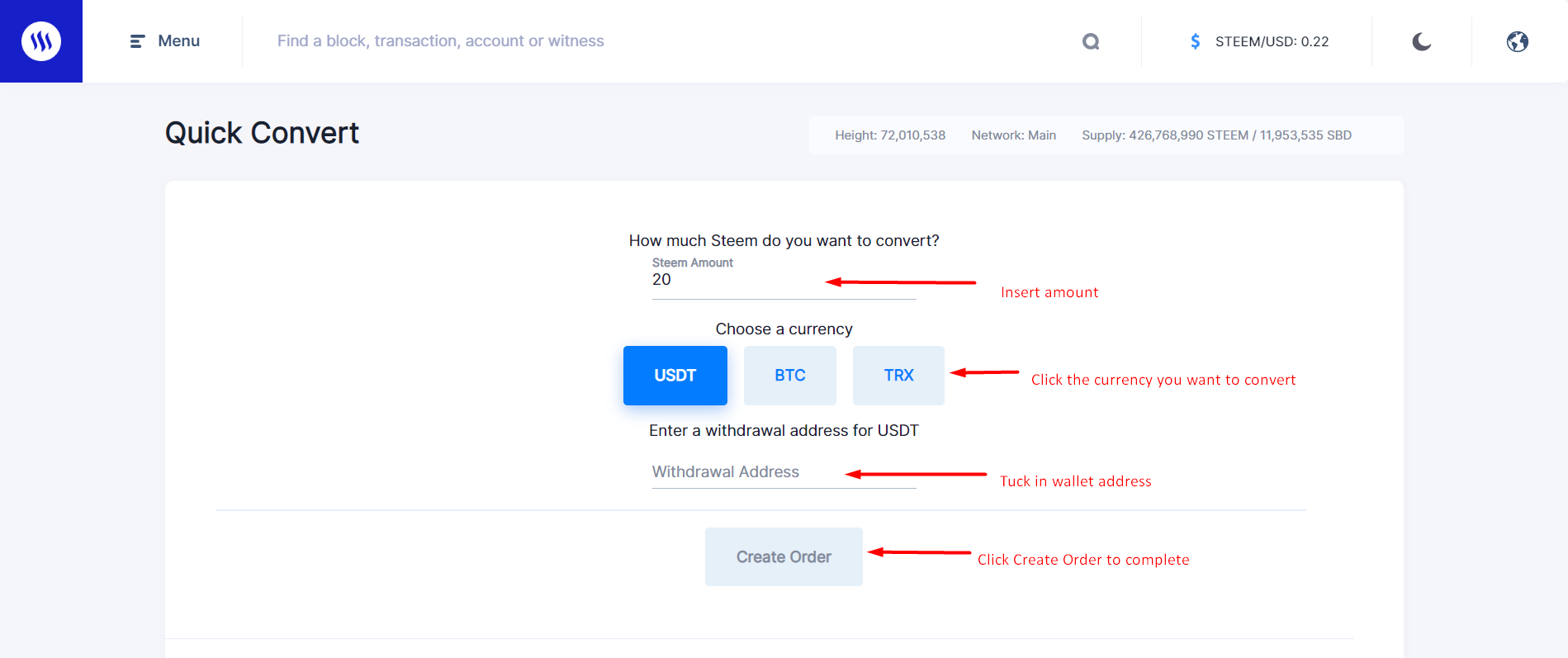Viewport: 1568px width, 658px height.
Task: Open the globe language selector
Action: [x=1518, y=41]
